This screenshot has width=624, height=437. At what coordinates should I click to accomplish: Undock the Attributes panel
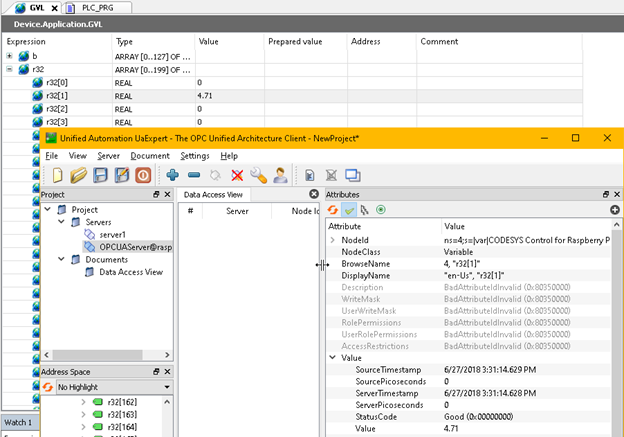[x=606, y=194]
